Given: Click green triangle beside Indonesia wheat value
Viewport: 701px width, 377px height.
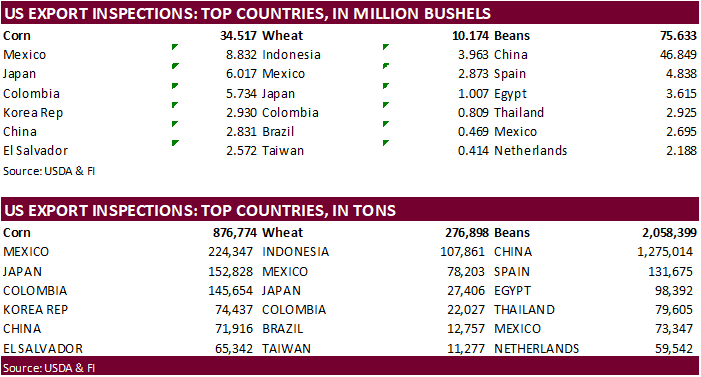Looking at the screenshot, I should pyautogui.click(x=386, y=47).
